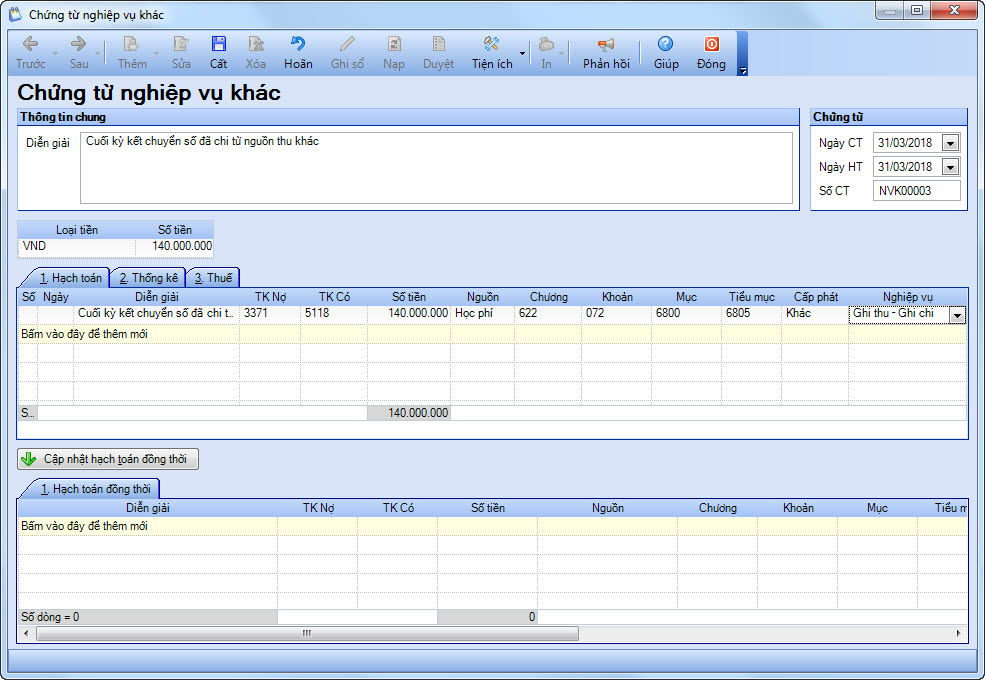The width and height of the screenshot is (985, 680).
Task: Click the VND currency cell
Action: click(76, 246)
